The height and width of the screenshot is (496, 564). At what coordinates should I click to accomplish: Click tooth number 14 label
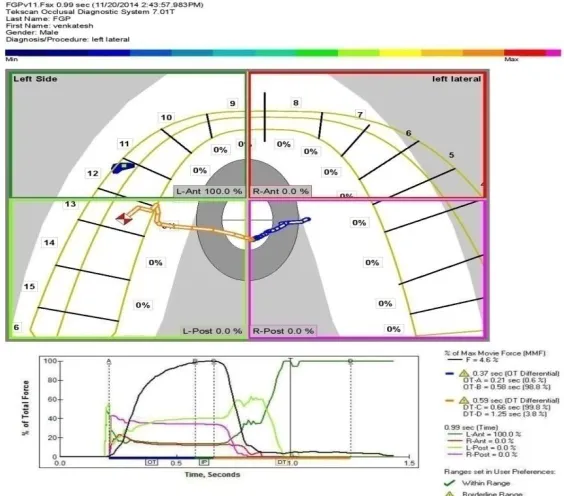coord(49,243)
